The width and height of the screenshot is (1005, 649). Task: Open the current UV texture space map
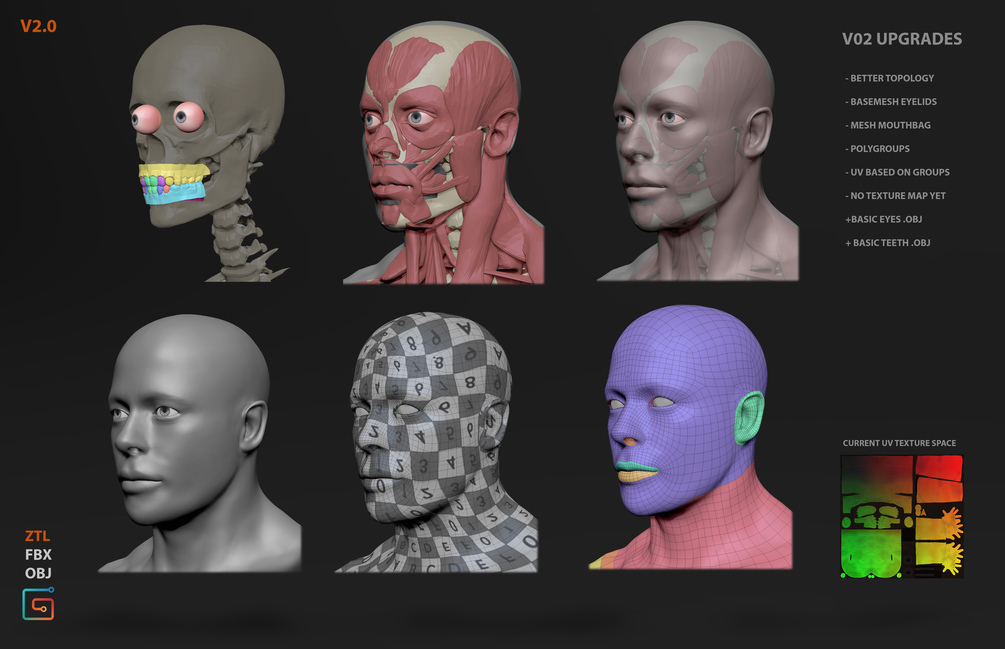coord(902,516)
